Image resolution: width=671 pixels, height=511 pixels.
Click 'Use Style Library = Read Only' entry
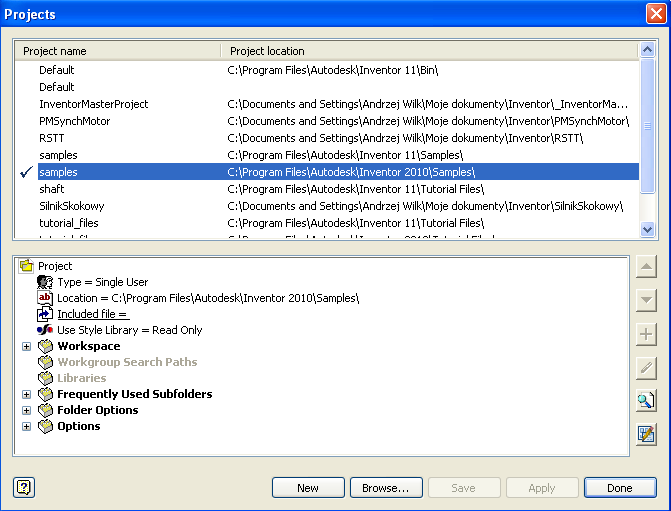[129, 330]
